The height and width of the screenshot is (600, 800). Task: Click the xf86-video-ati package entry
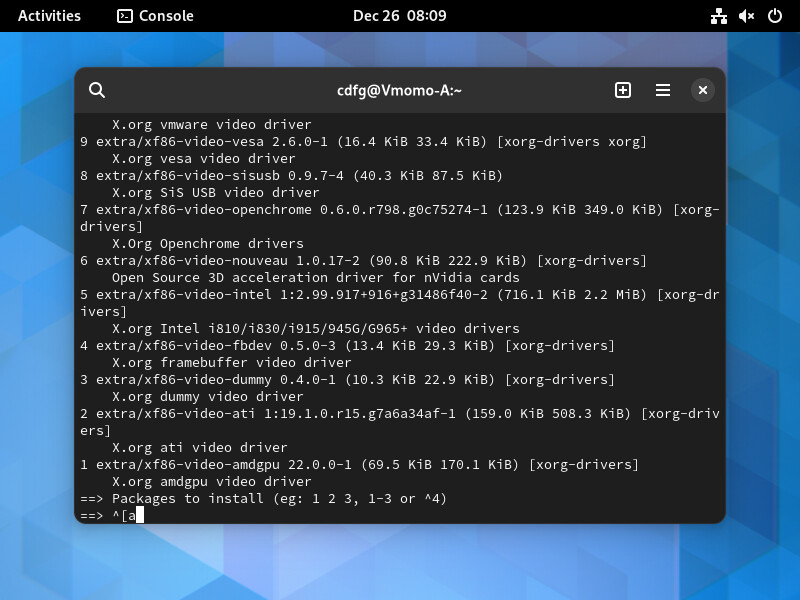(399, 422)
